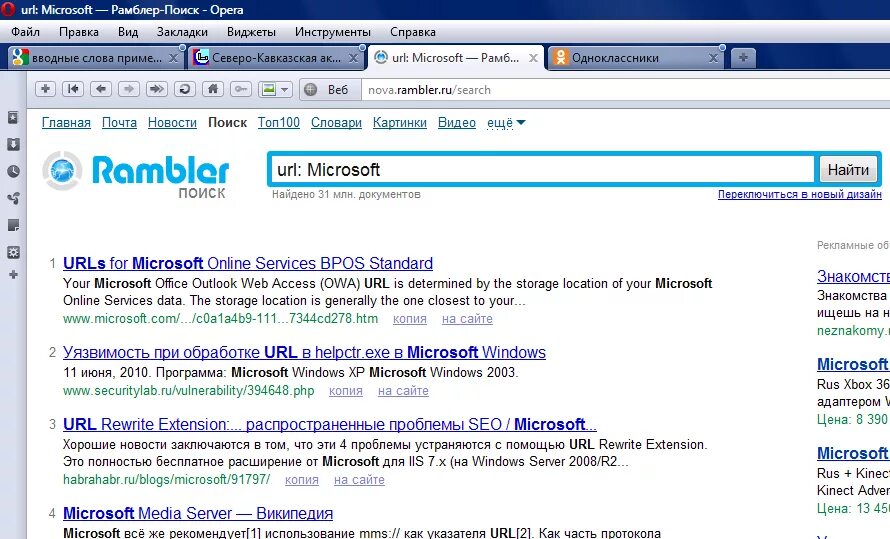Click the Fast Forward double-arrow button

point(157,89)
